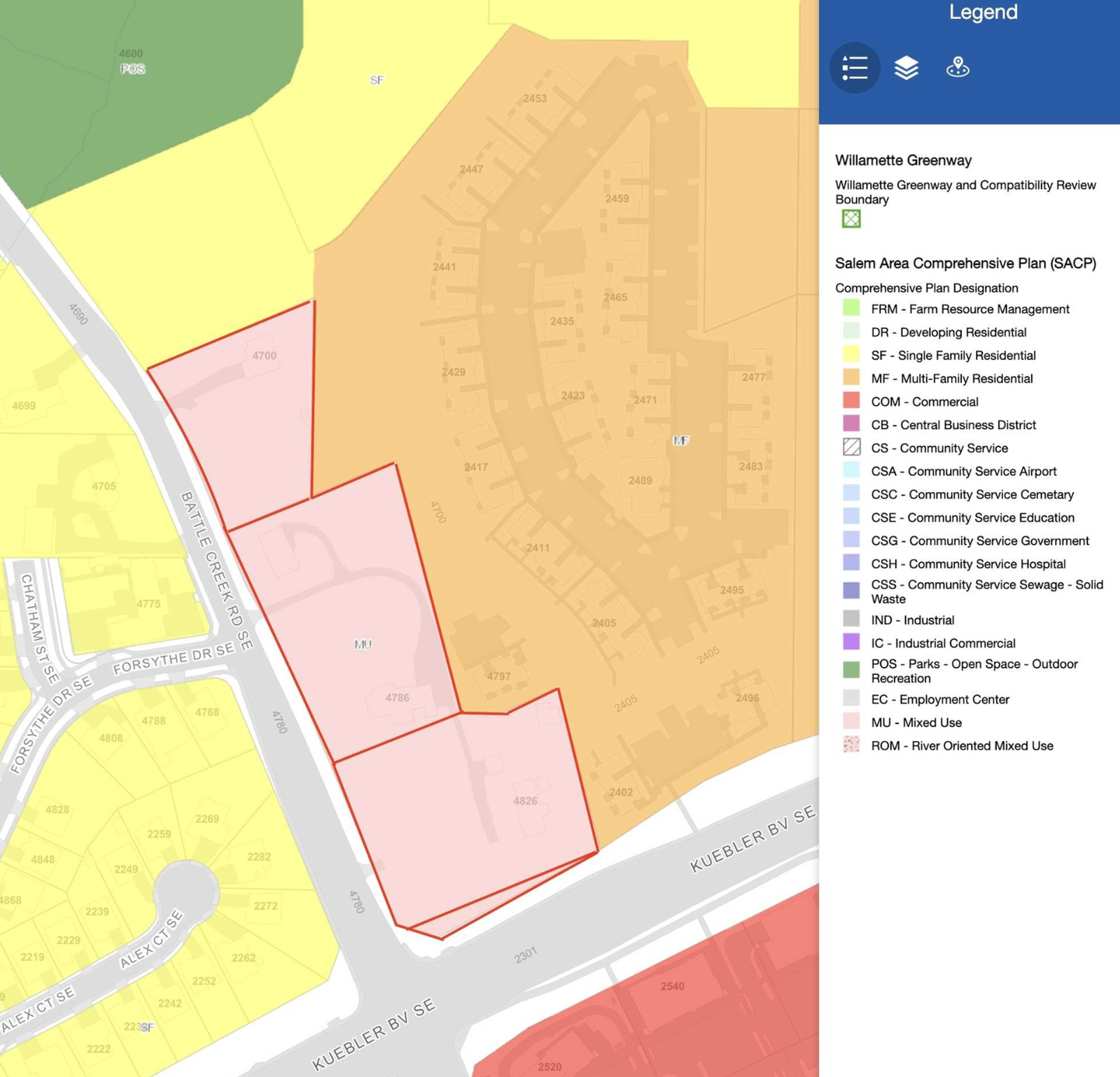
Task: Click the SF yellow legend swatch
Action: click(x=851, y=354)
